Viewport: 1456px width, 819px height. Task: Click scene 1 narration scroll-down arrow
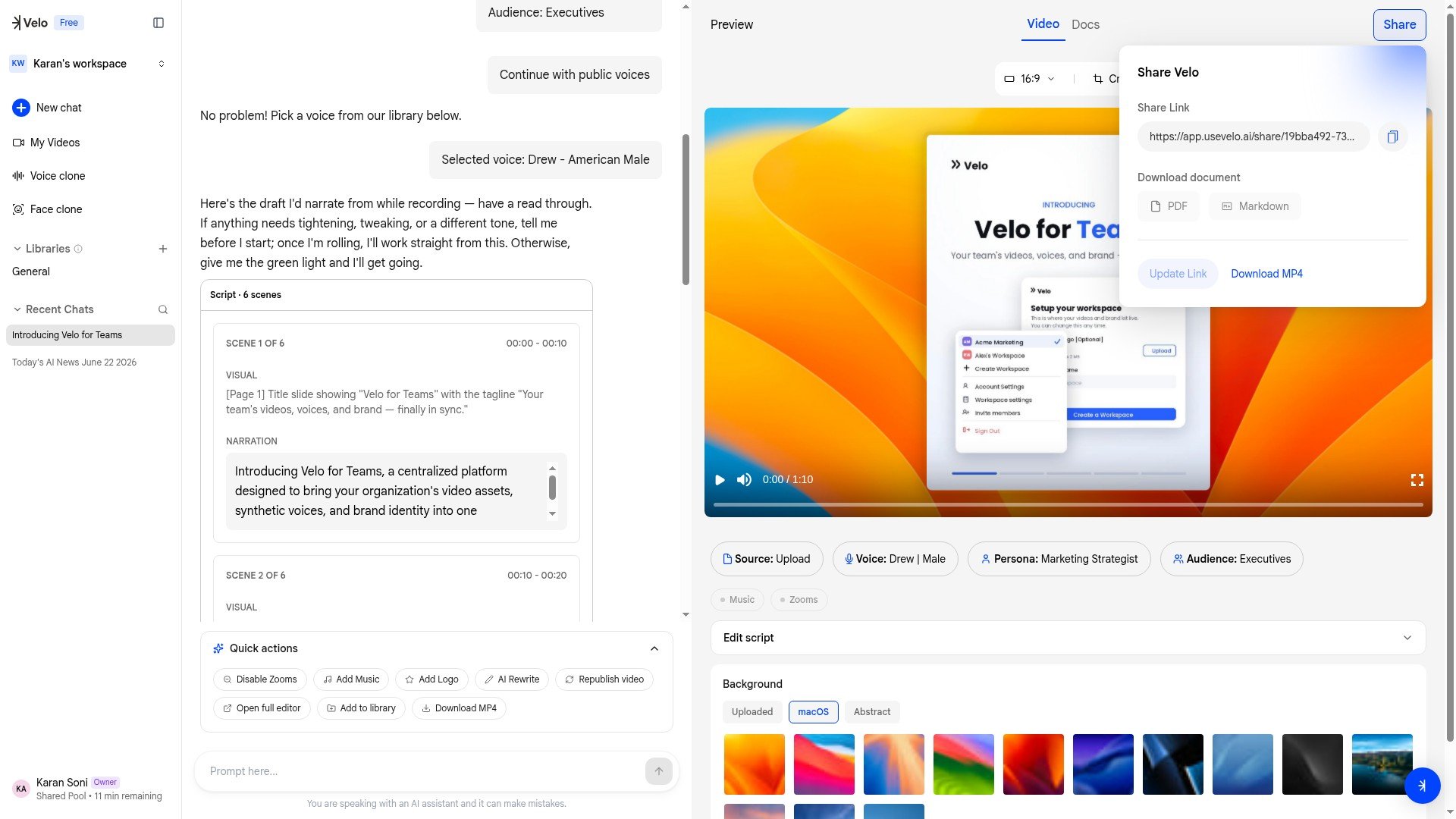552,514
